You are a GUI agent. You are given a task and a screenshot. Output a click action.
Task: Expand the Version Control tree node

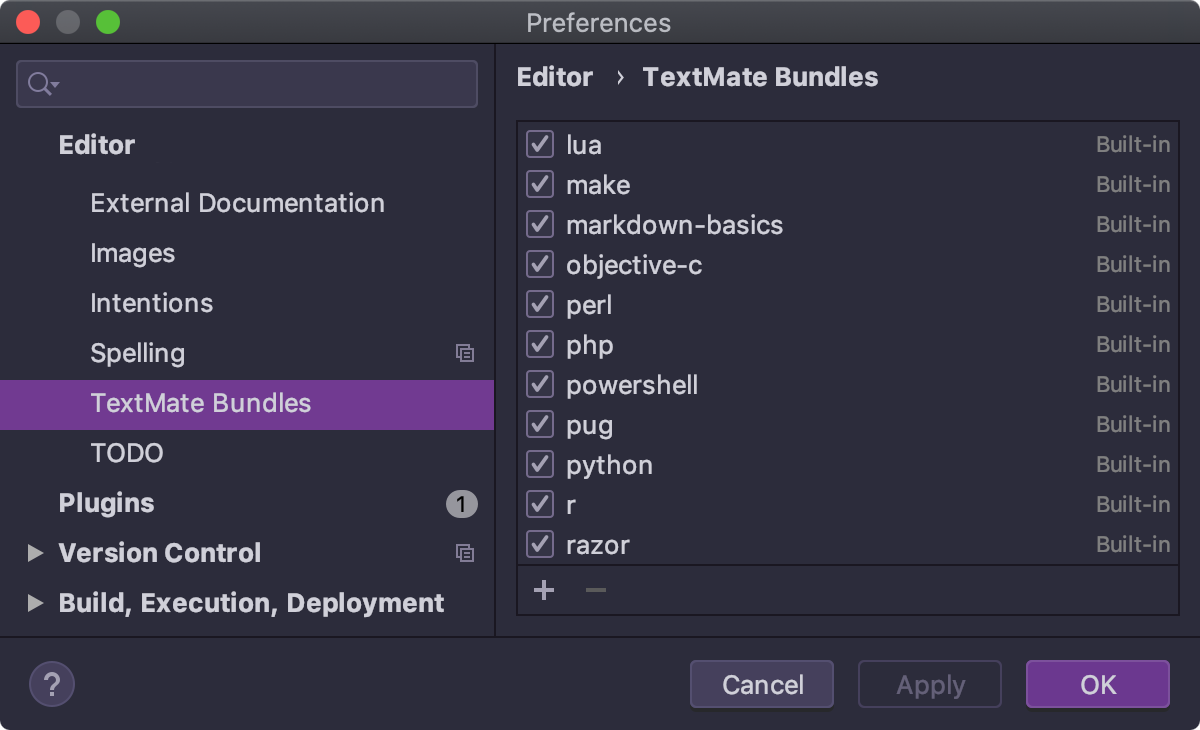click(x=36, y=553)
